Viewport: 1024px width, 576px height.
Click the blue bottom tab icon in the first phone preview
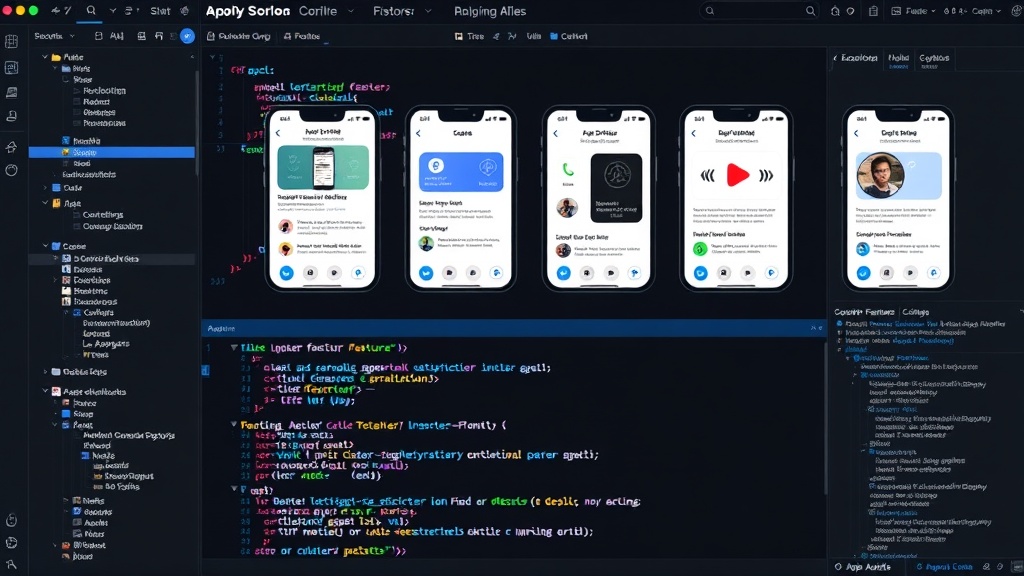(x=286, y=273)
